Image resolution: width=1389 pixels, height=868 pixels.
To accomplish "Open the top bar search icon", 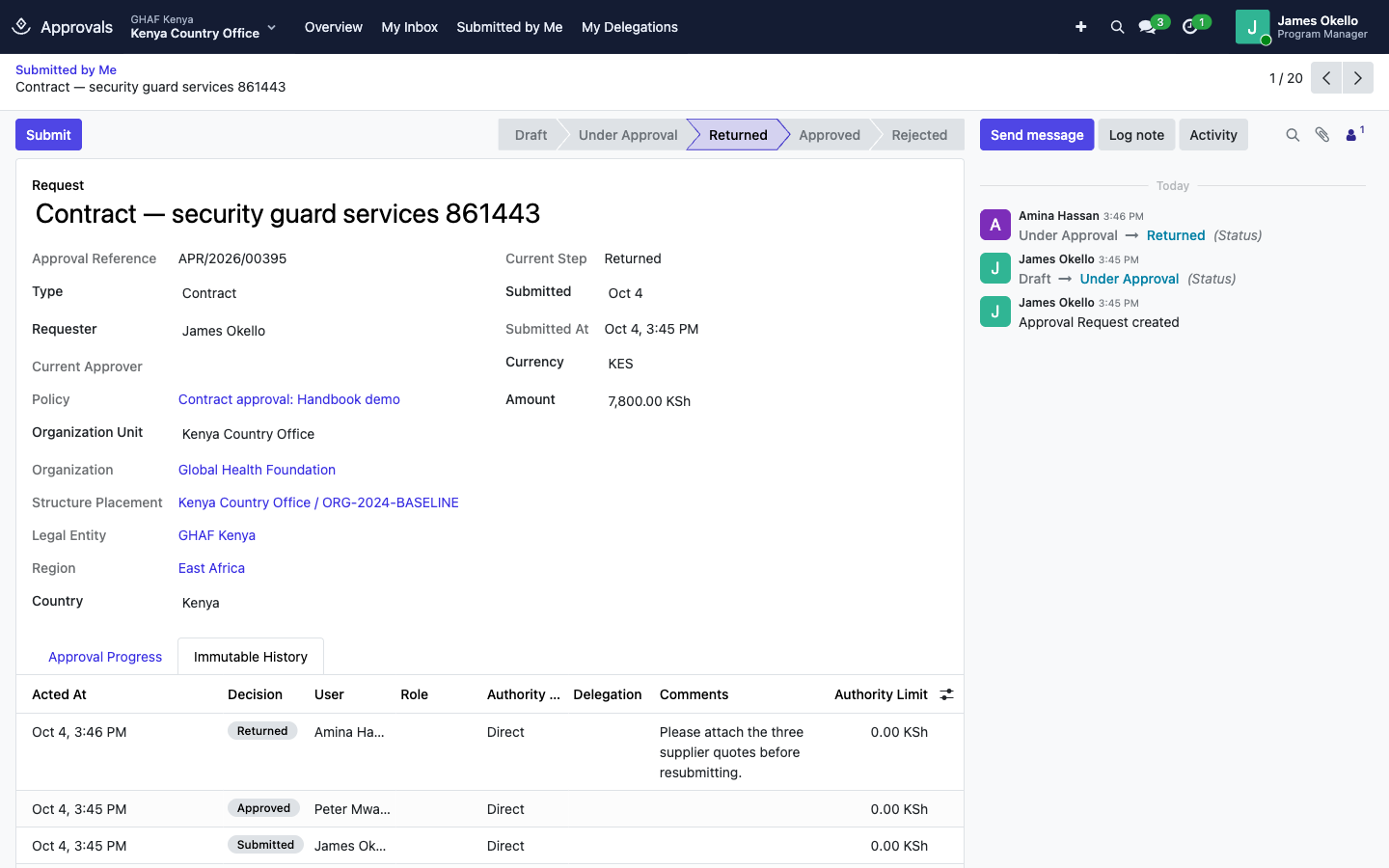I will point(1117,27).
